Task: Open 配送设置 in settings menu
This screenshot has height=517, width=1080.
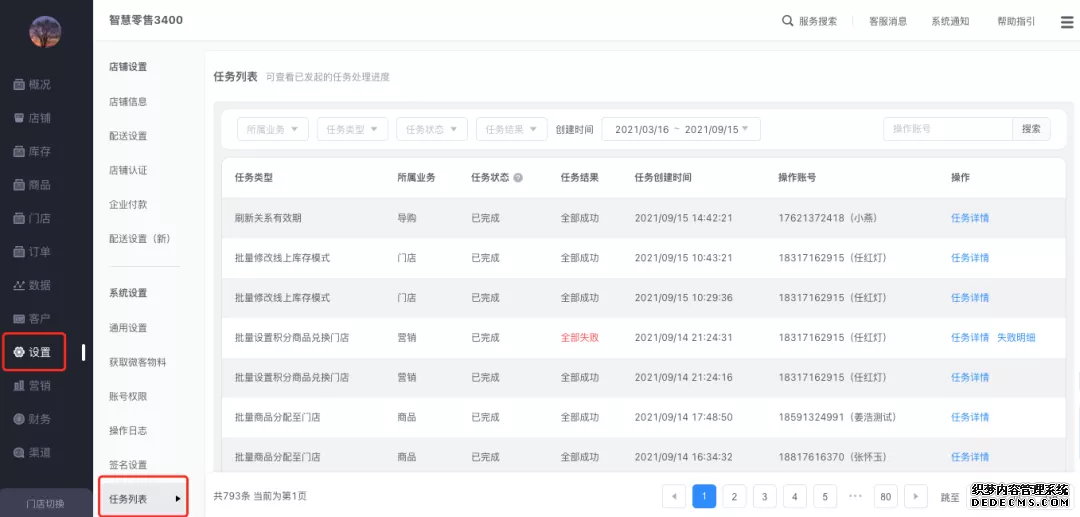Action: click(128, 136)
